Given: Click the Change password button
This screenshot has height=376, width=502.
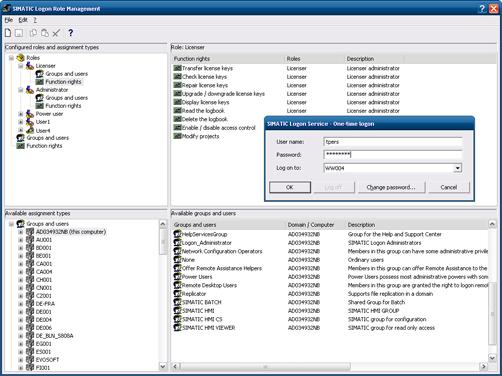Looking at the screenshot, I should (391, 187).
